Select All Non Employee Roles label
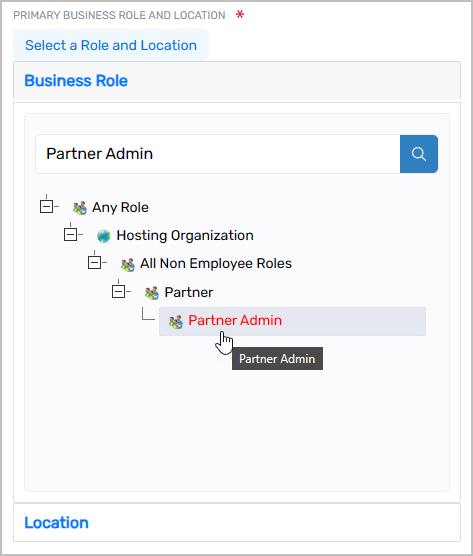 (x=216, y=263)
